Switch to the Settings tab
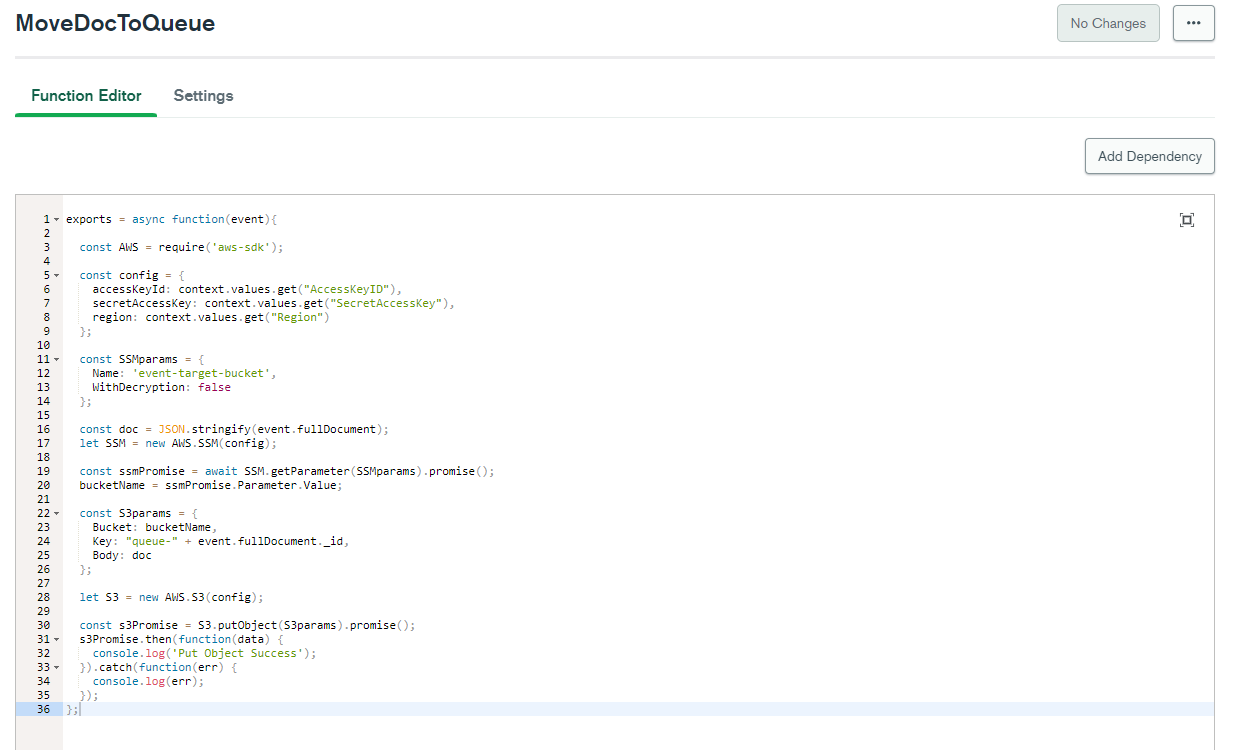This screenshot has width=1237, height=750. pyautogui.click(x=203, y=95)
